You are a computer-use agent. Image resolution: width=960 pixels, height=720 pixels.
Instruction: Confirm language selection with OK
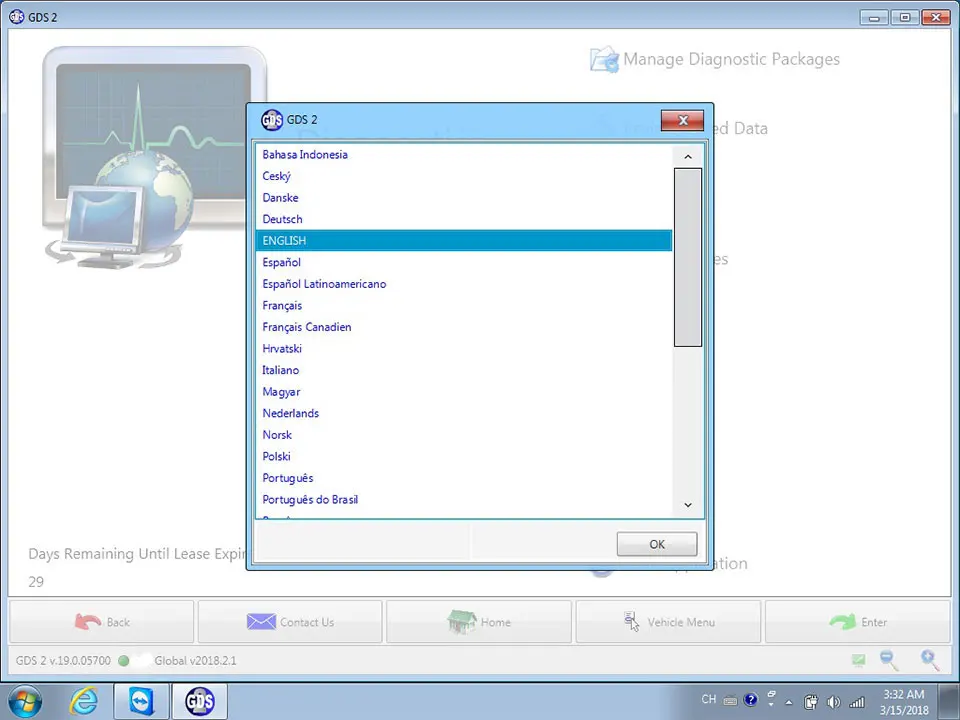point(657,544)
